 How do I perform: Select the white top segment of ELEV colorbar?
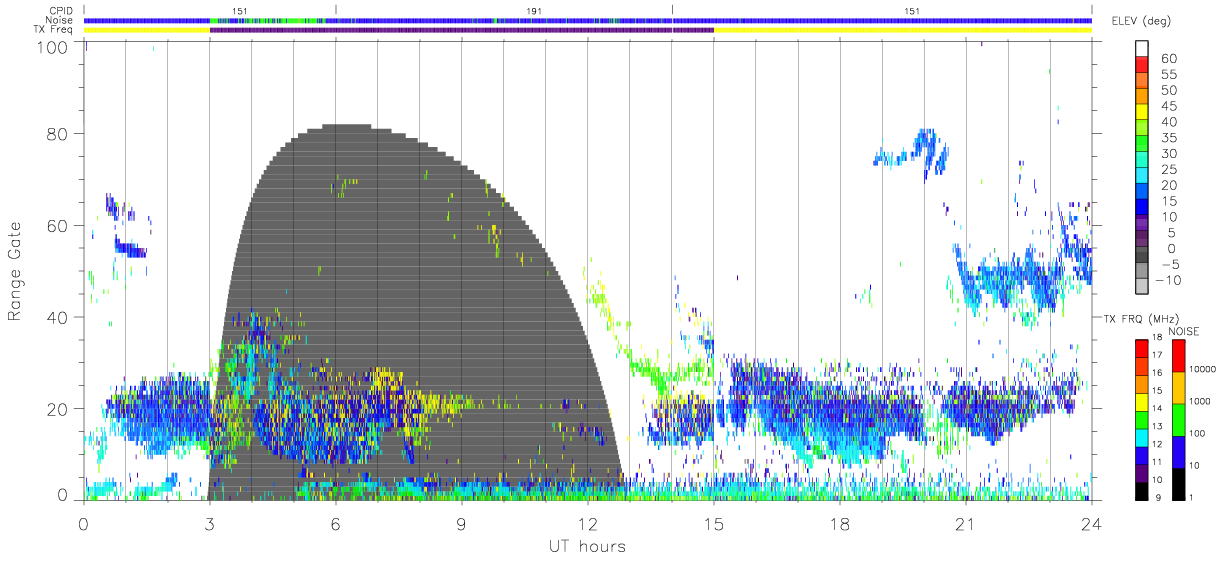[x=1144, y=49]
